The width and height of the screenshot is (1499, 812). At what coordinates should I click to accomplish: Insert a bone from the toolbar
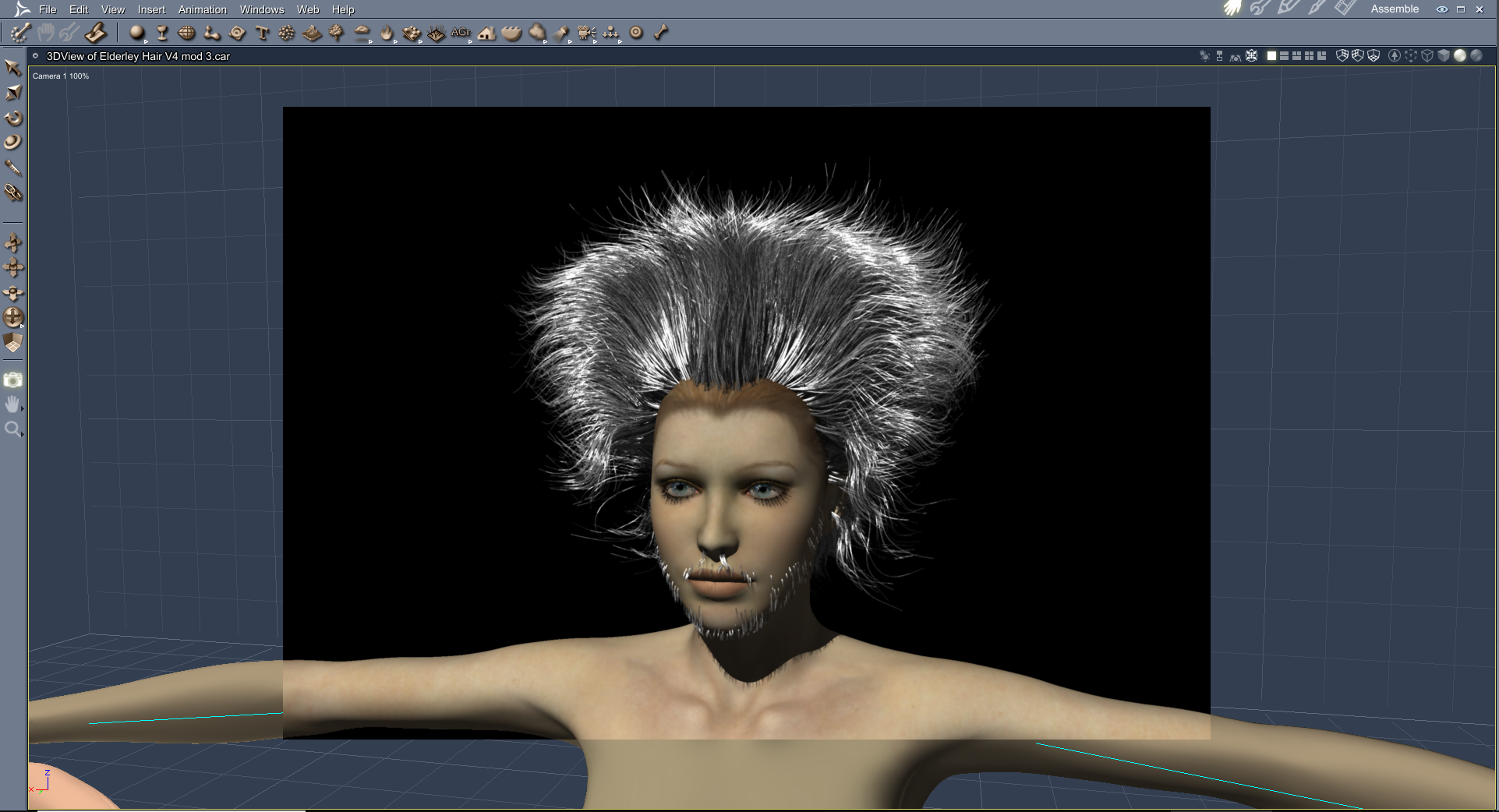[661, 33]
